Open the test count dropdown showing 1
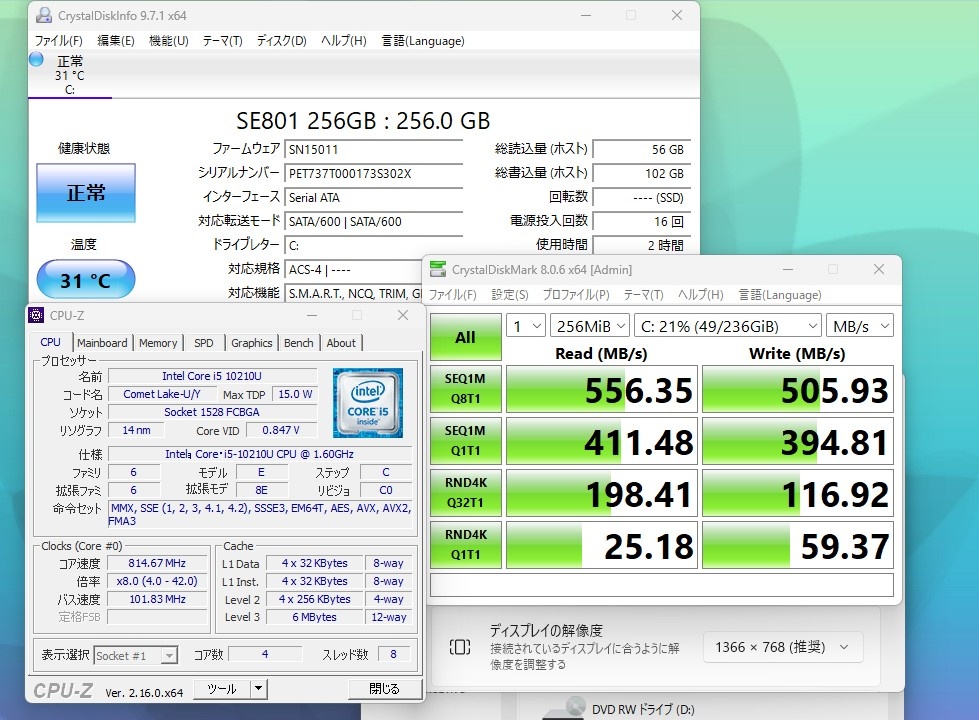979x720 pixels. [x=526, y=326]
